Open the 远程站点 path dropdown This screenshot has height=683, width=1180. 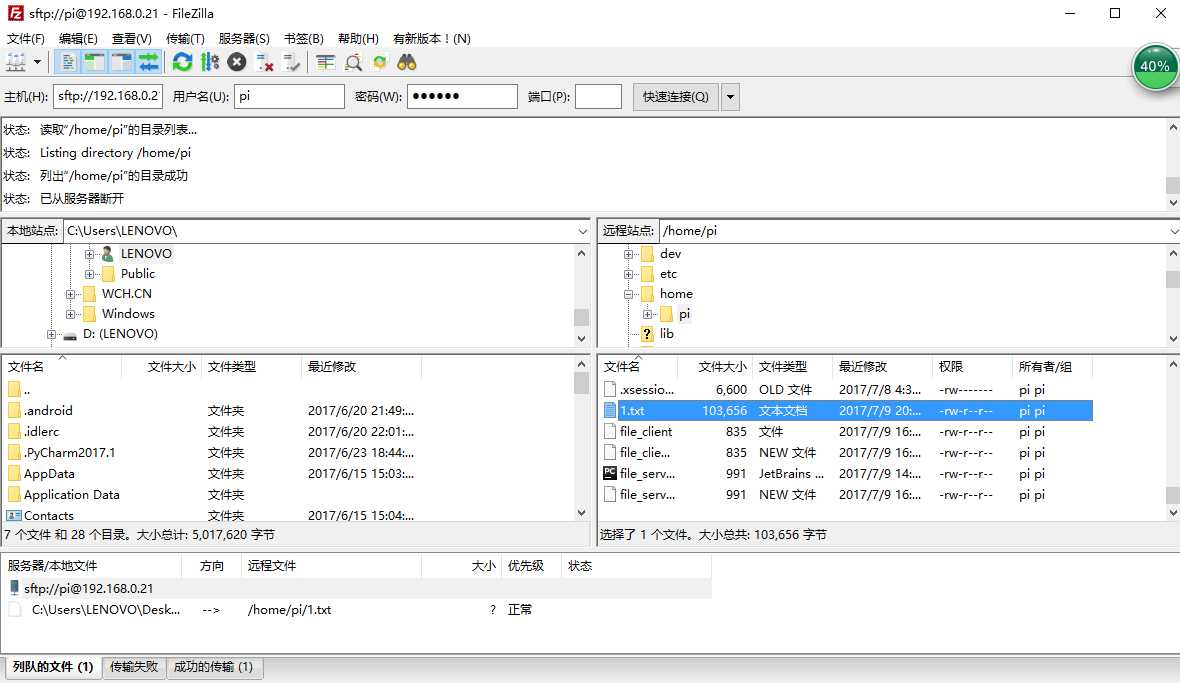pos(1173,231)
